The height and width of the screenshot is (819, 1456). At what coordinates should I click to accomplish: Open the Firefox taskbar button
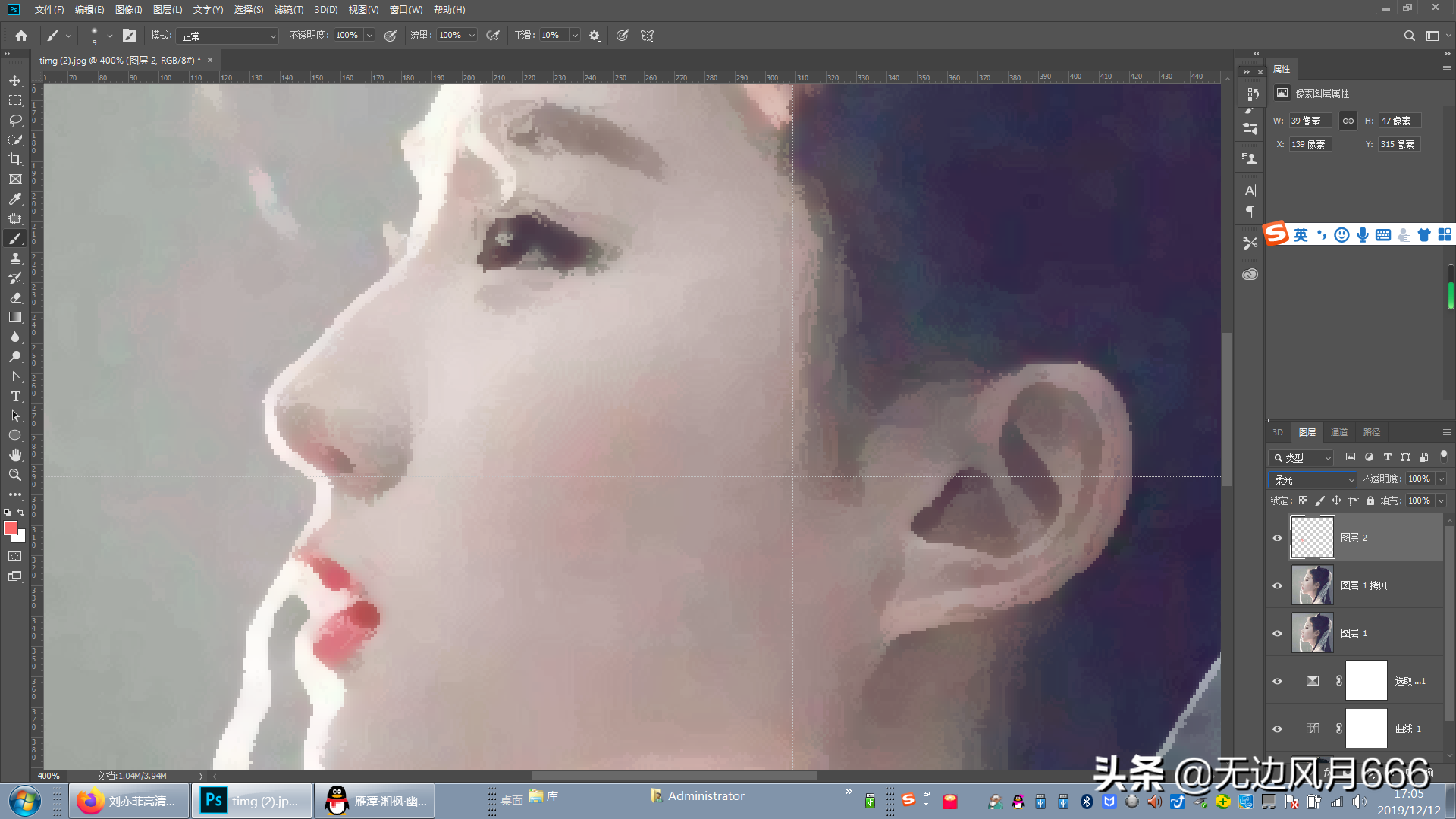129,801
